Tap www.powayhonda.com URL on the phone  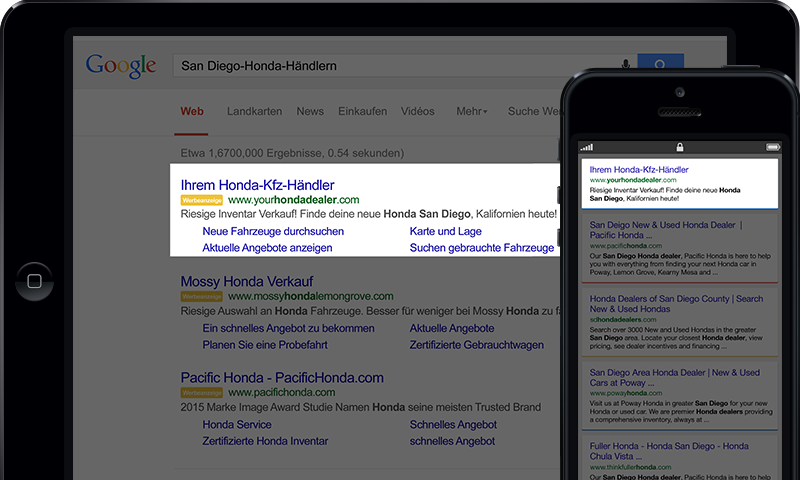pos(626,393)
